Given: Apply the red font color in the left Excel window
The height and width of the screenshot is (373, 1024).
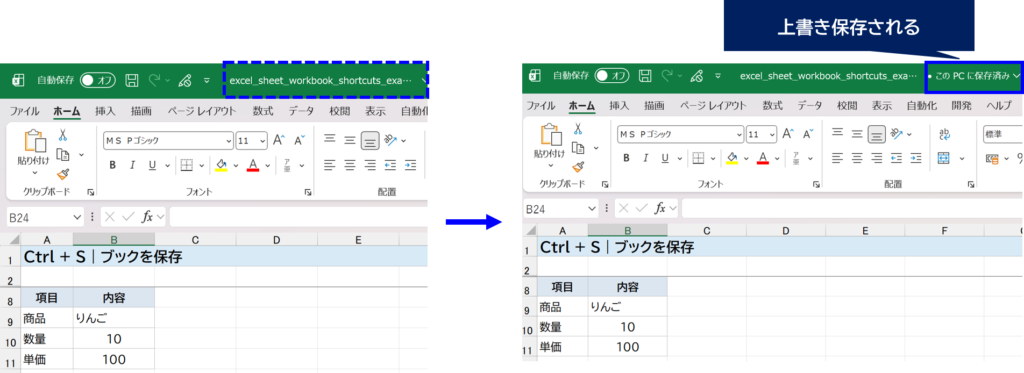Looking at the screenshot, I should click(253, 165).
